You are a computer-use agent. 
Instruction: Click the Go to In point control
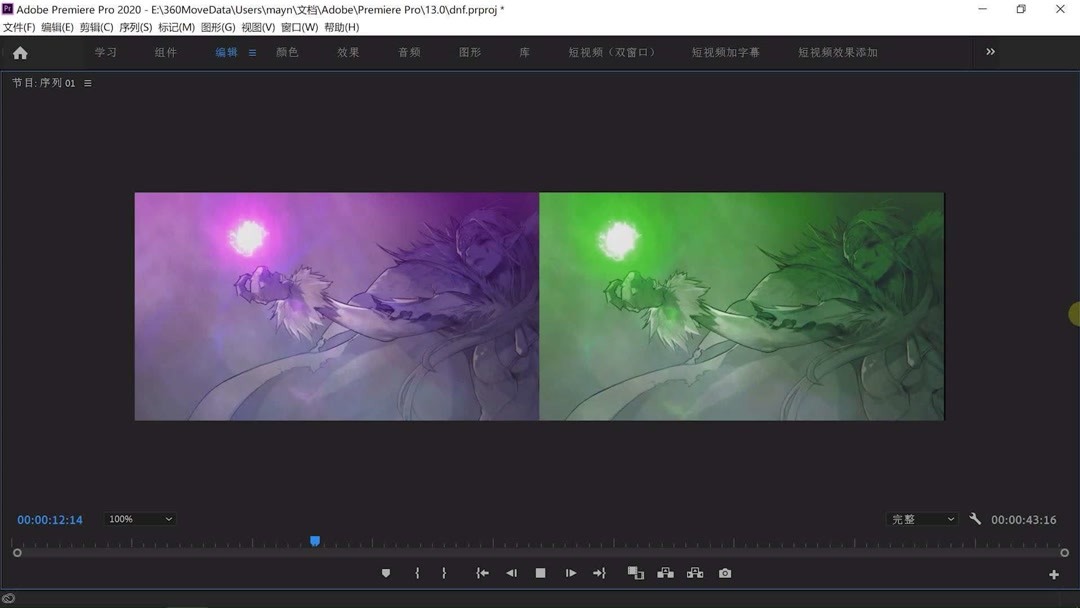[x=482, y=573]
